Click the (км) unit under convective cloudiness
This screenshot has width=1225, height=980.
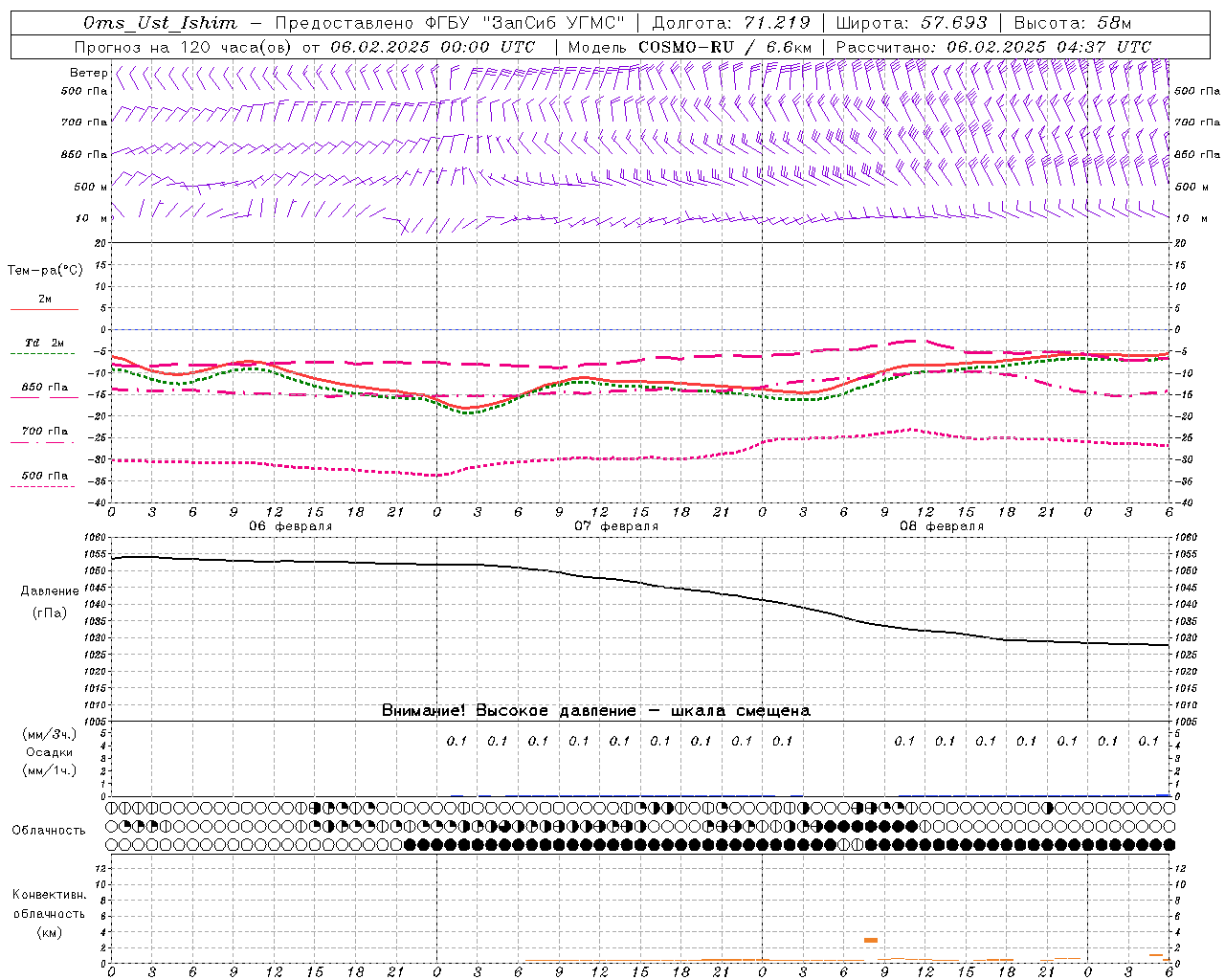[50, 932]
